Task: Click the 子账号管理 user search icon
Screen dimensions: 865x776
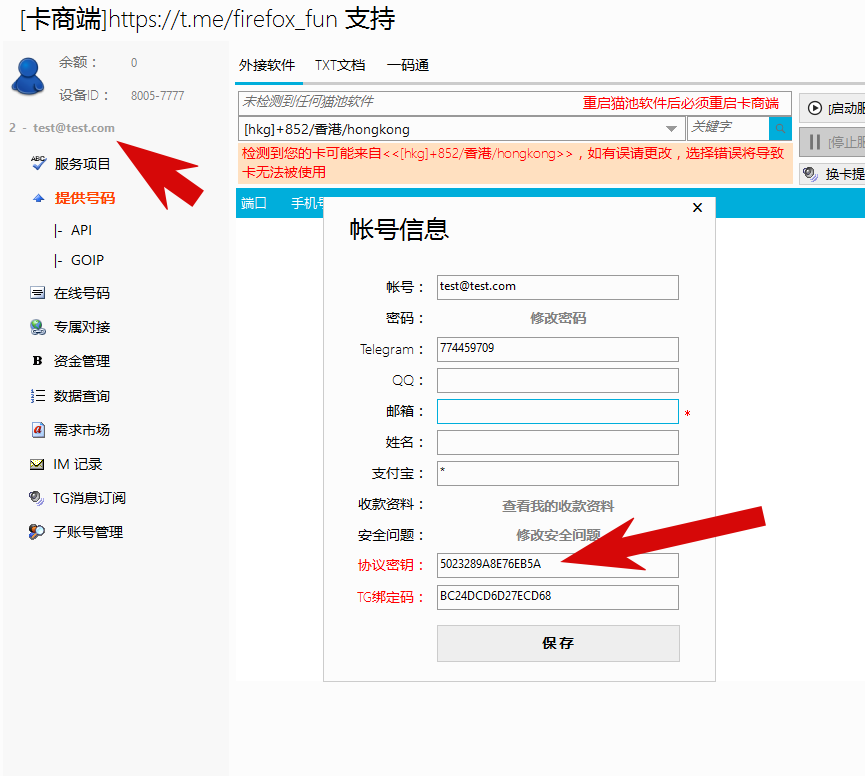Action: [36, 532]
